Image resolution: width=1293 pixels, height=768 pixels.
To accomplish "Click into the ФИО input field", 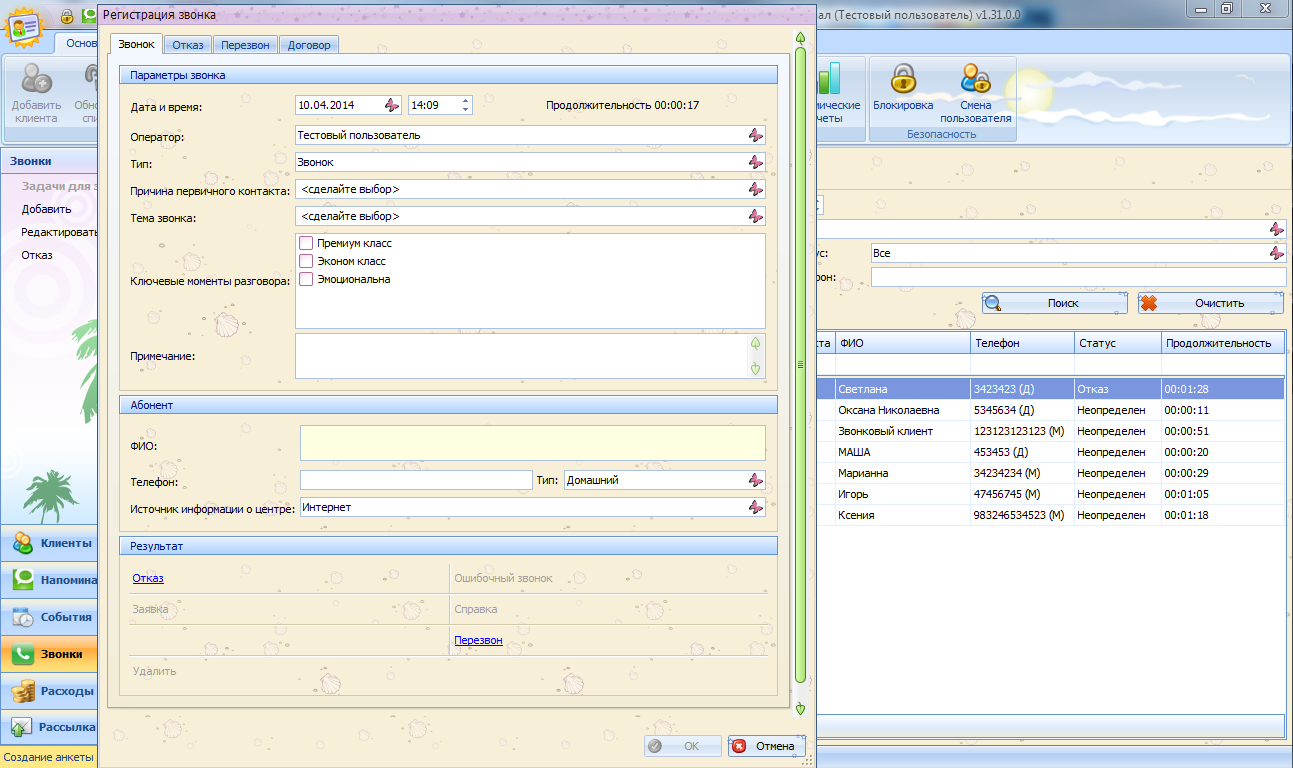I will (x=532, y=442).
